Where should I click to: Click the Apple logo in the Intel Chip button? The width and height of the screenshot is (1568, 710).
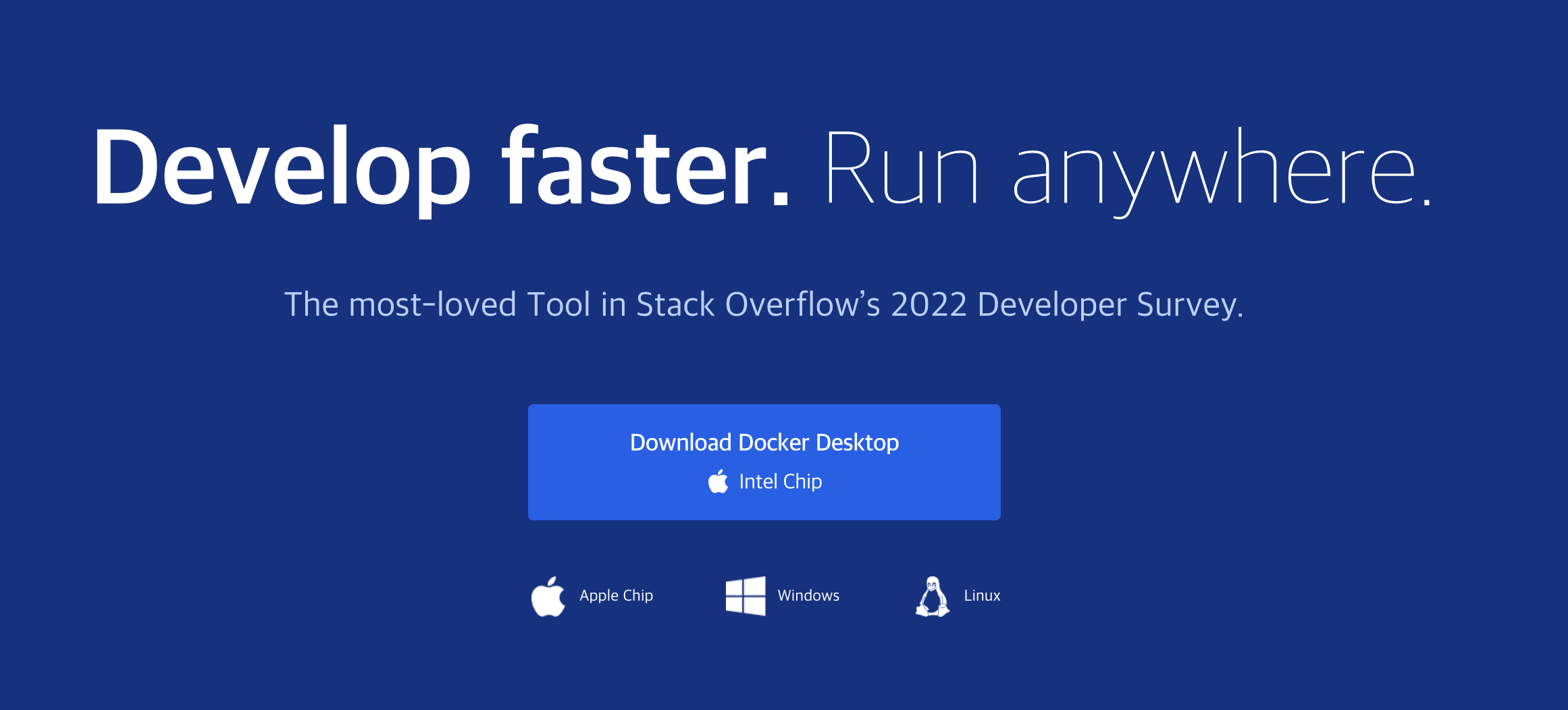pos(718,481)
